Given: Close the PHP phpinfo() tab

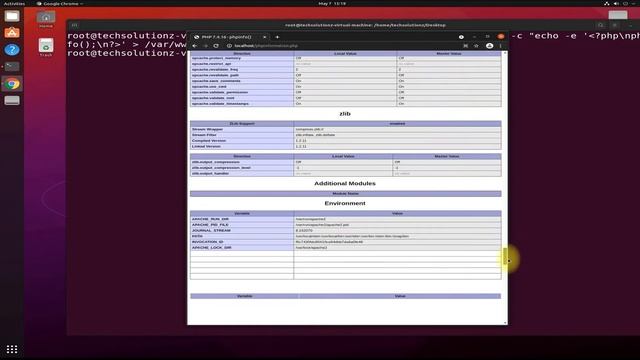Looking at the screenshot, I should (264, 37).
